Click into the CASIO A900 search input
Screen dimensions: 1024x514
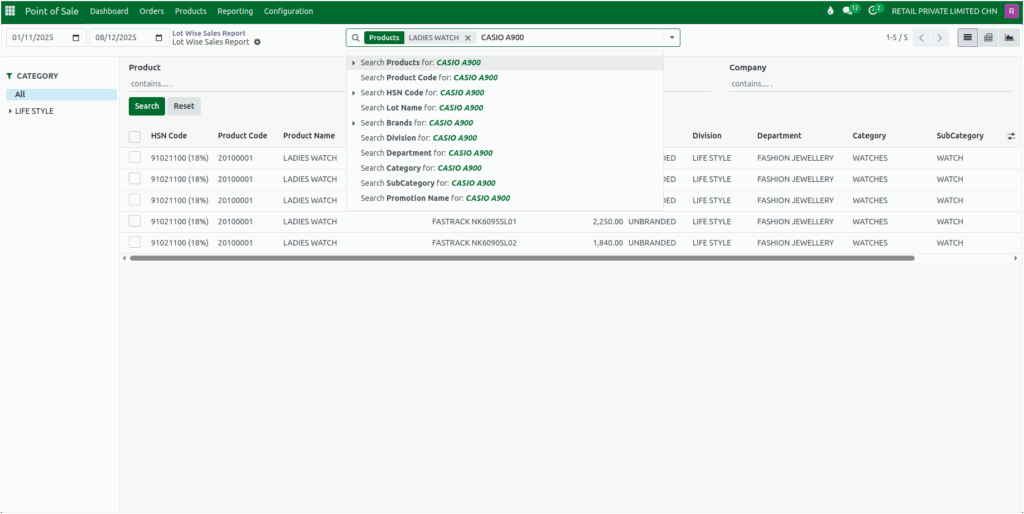(570, 38)
